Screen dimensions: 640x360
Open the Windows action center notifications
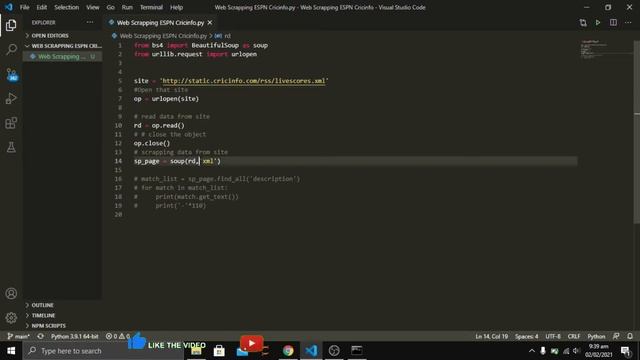pos(625,351)
